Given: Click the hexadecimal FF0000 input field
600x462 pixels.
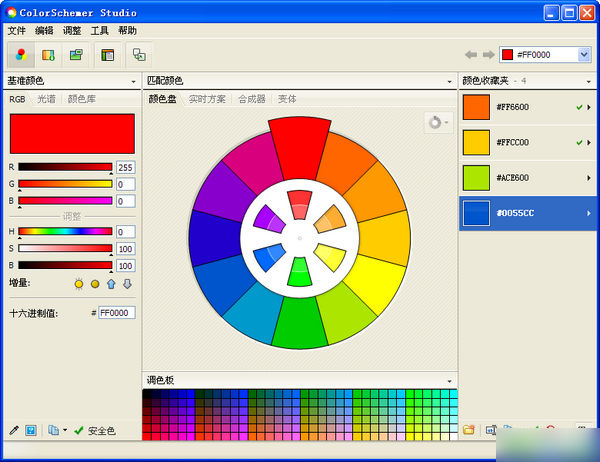Looking at the screenshot, I should click(x=116, y=313).
